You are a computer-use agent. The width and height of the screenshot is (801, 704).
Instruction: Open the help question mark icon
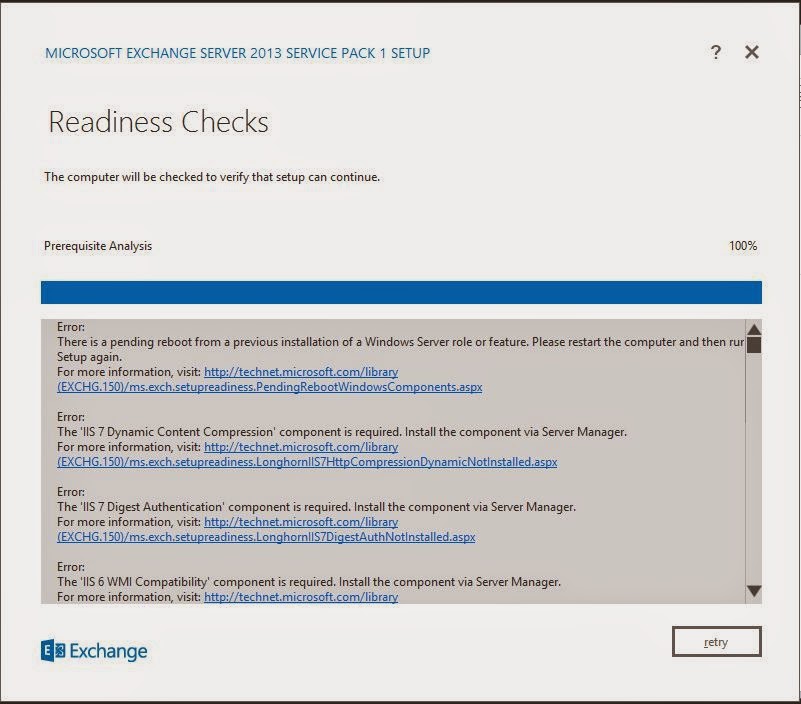tap(716, 52)
